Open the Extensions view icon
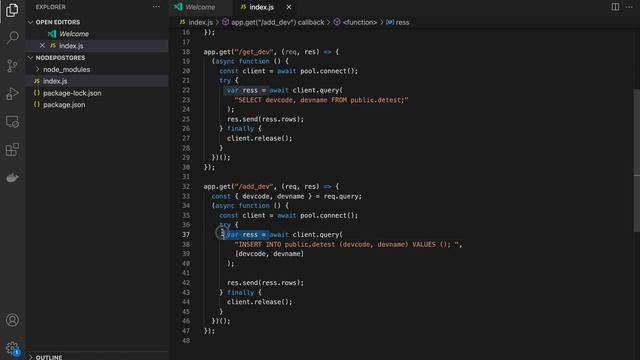Screen dimensions: 640x360 coord(12,149)
